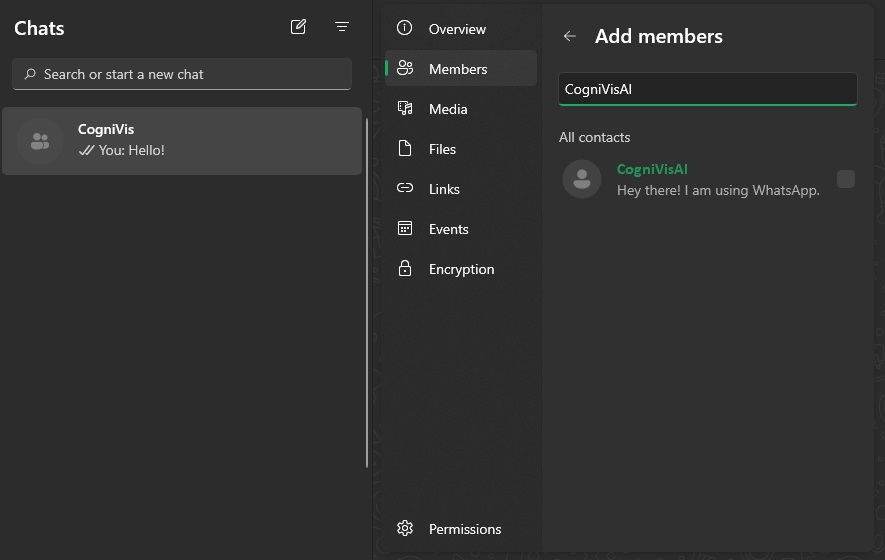Click the Overview info icon
Viewport: 885px width, 560px height.
click(405, 29)
